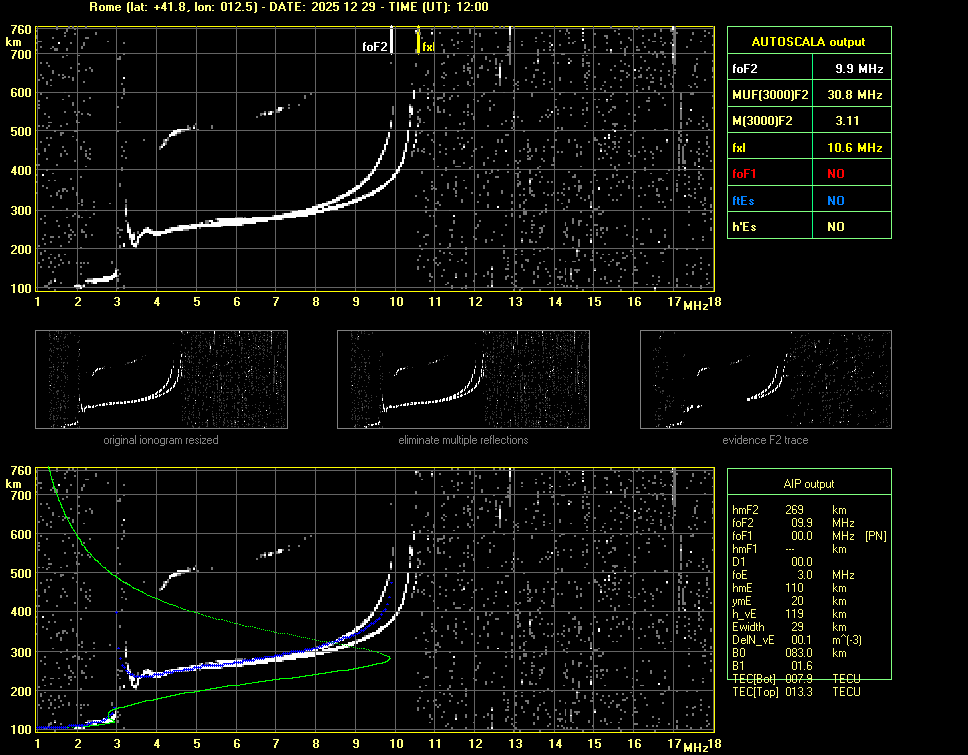This screenshot has height=755, width=968.
Task: Click the yellow fxI marker label
Action: [428, 46]
